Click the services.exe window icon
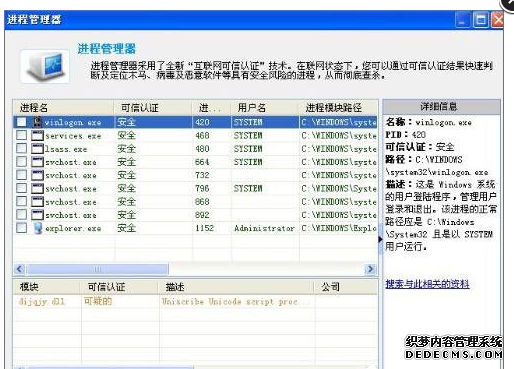514x369 pixels. coord(37,135)
